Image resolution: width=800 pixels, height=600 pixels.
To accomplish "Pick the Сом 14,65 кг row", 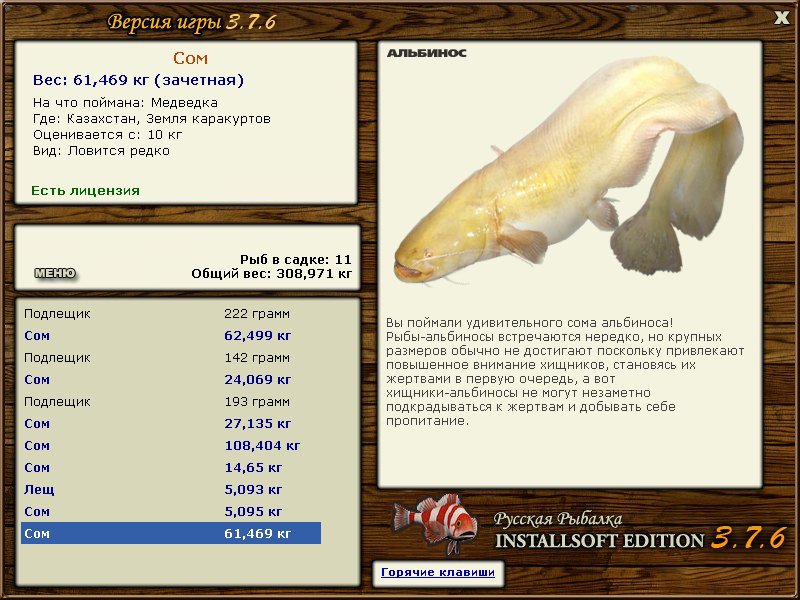I will click(x=170, y=467).
